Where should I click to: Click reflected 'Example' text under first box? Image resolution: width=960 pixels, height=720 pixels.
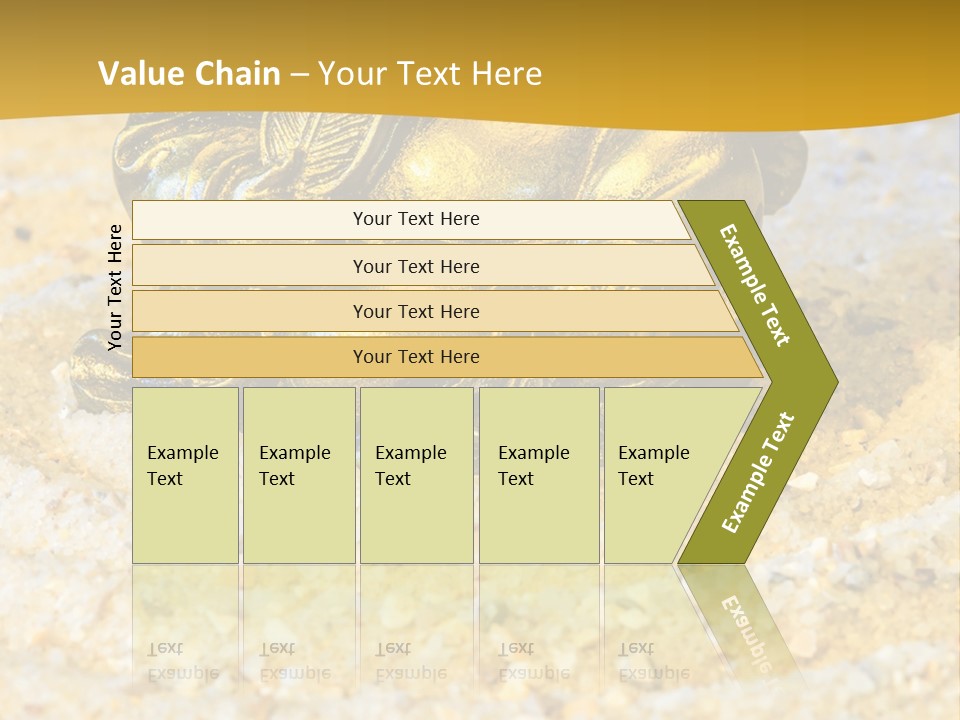[x=183, y=674]
